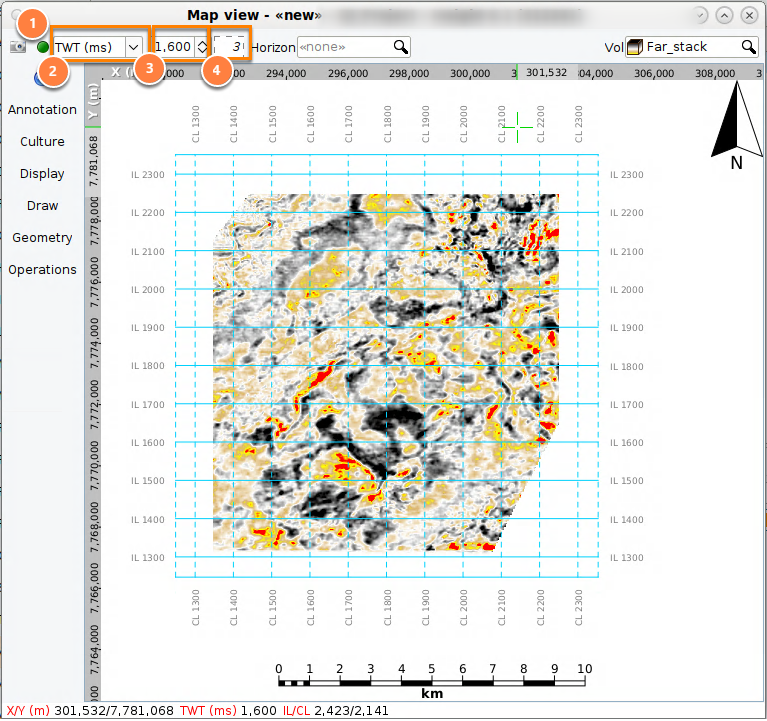Click the Horizon «none» selection field

[x=353, y=47]
